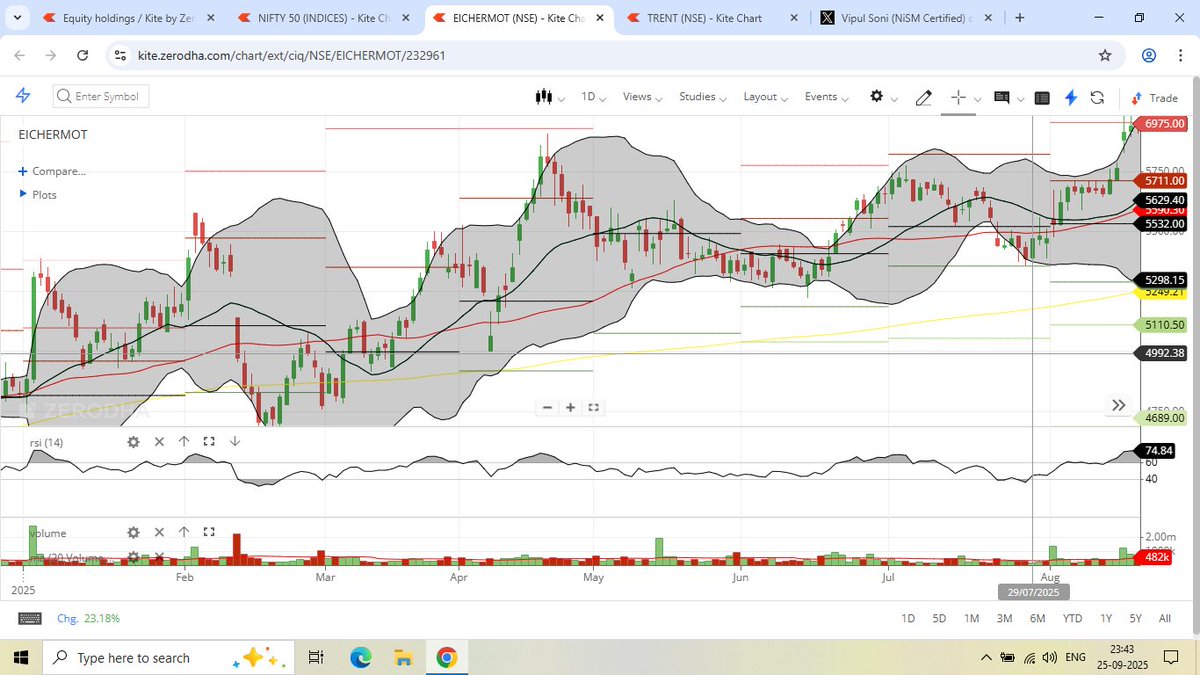Set range to All
Screen dimensions: 1200x675
coord(1165,618)
